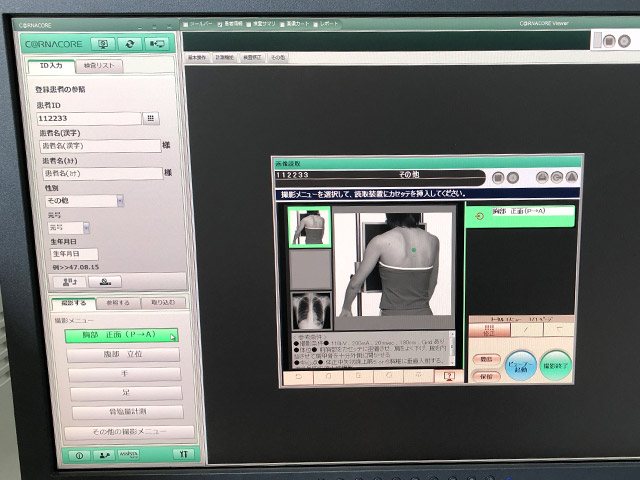This screenshot has width=640, height=480.
Task: Click the 患者ID input field with 112233
Action: [89, 118]
